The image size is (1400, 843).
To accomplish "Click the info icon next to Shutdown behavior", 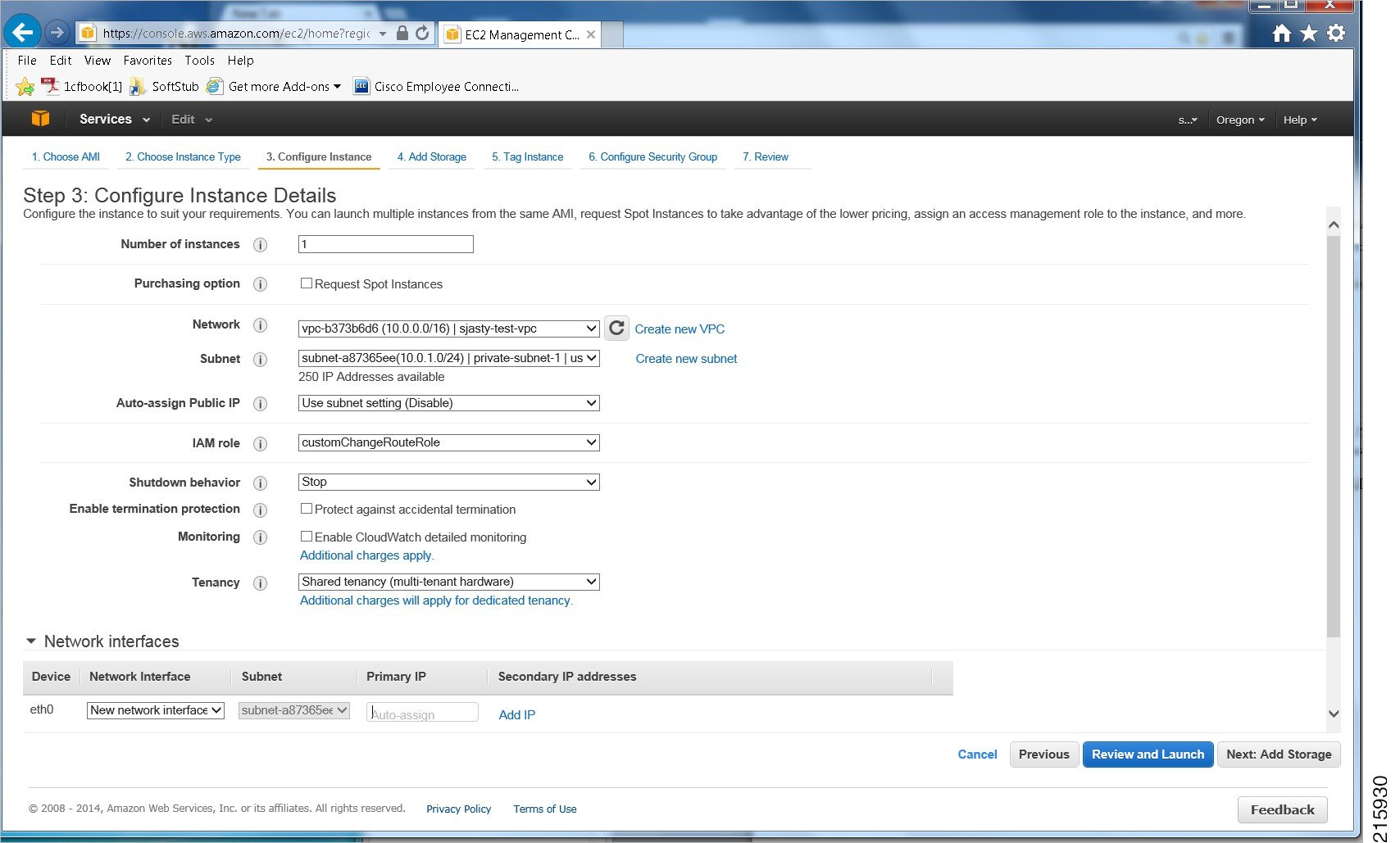I will click(x=260, y=483).
